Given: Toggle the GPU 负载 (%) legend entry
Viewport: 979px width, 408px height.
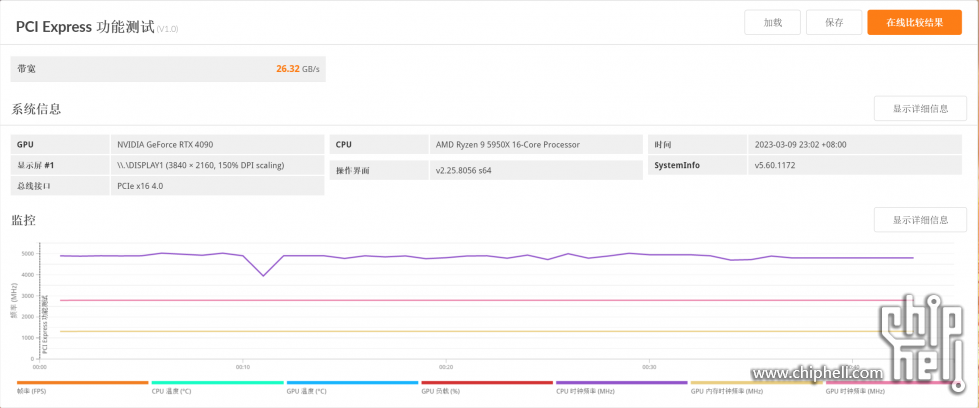Looking at the screenshot, I should click(x=487, y=387).
